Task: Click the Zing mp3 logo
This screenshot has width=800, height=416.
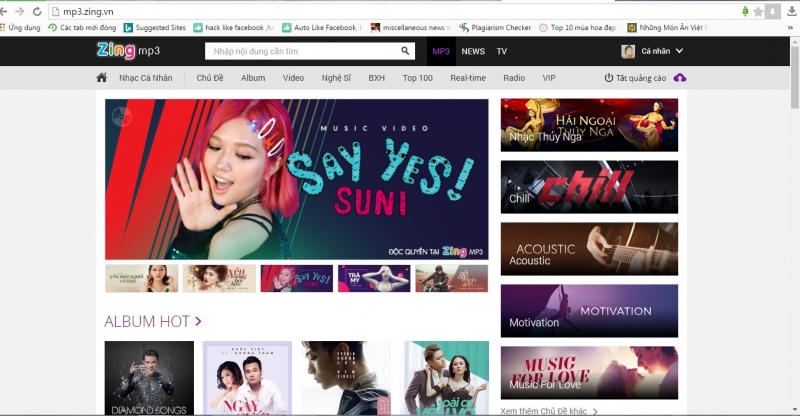Action: click(129, 51)
